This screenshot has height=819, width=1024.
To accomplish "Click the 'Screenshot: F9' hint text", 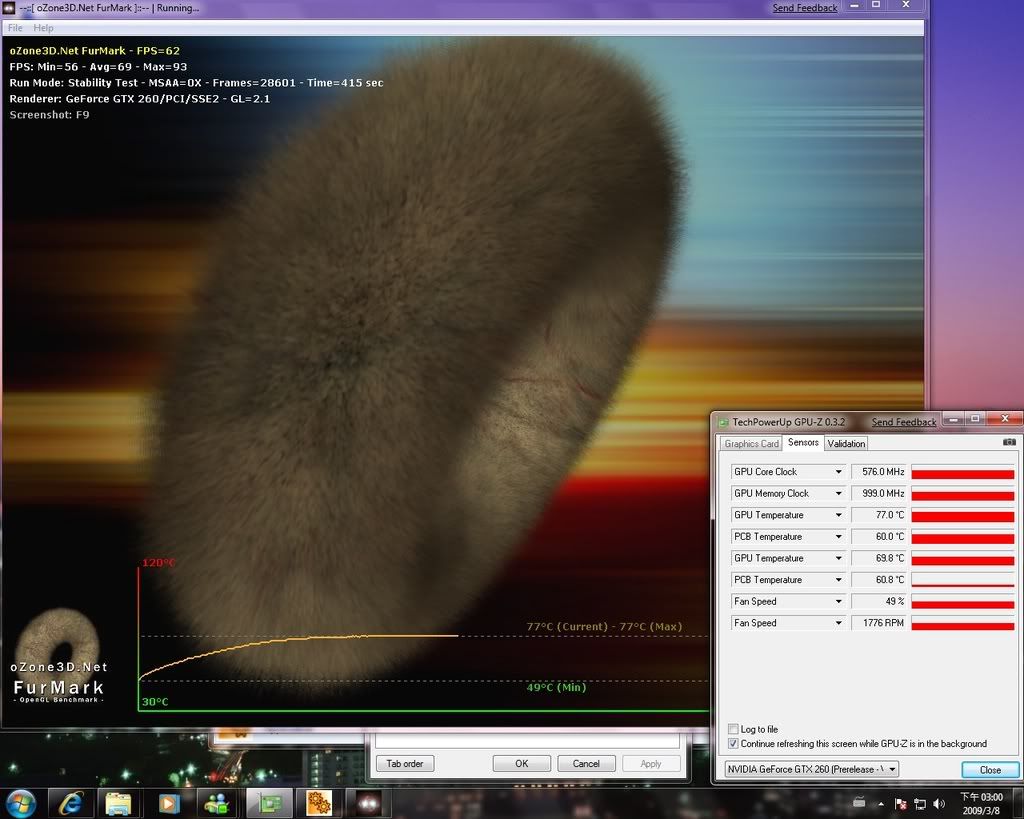I will click(49, 114).
